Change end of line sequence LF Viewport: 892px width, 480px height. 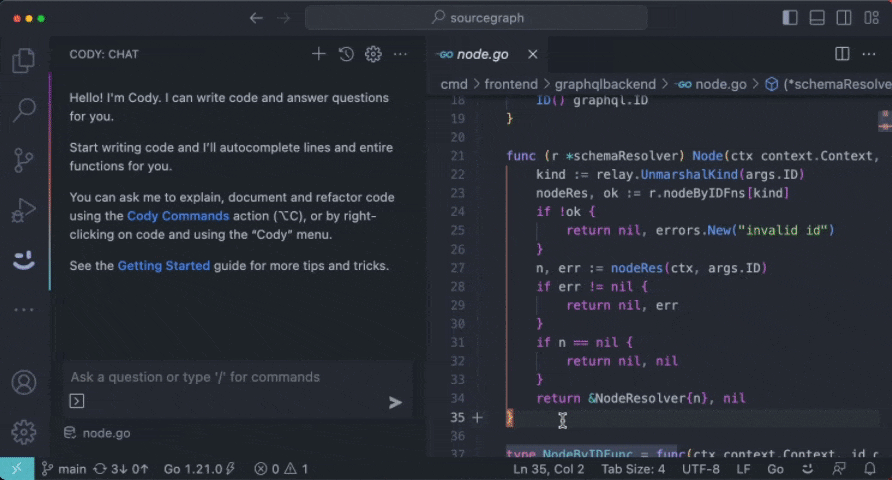pos(743,469)
